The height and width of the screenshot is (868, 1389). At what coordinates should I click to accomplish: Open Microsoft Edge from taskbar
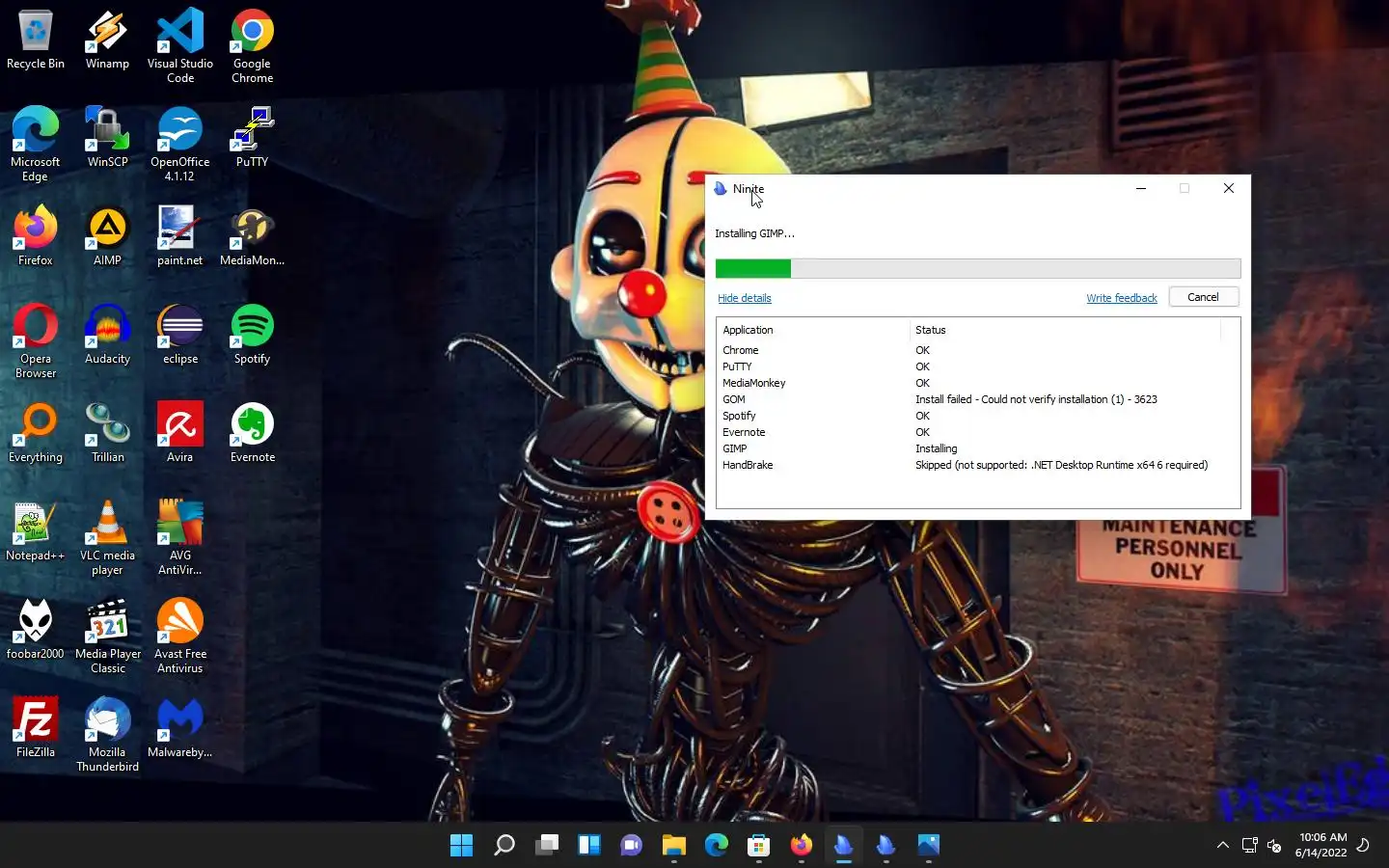click(x=716, y=846)
